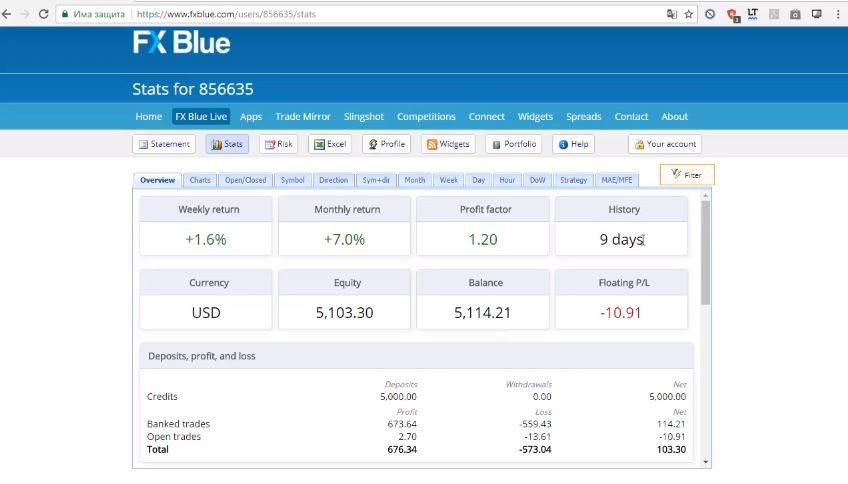
Task: Click the translate page icon
Action: tap(672, 15)
